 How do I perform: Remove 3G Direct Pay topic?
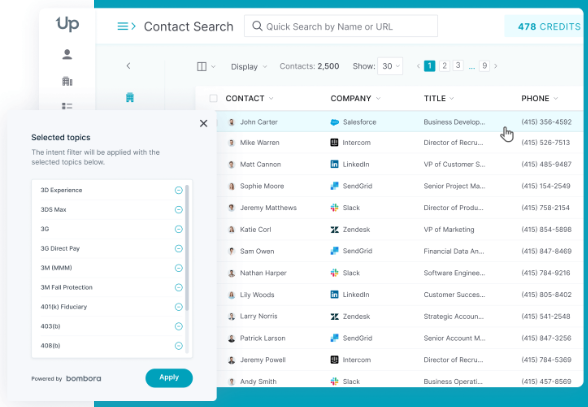point(178,249)
